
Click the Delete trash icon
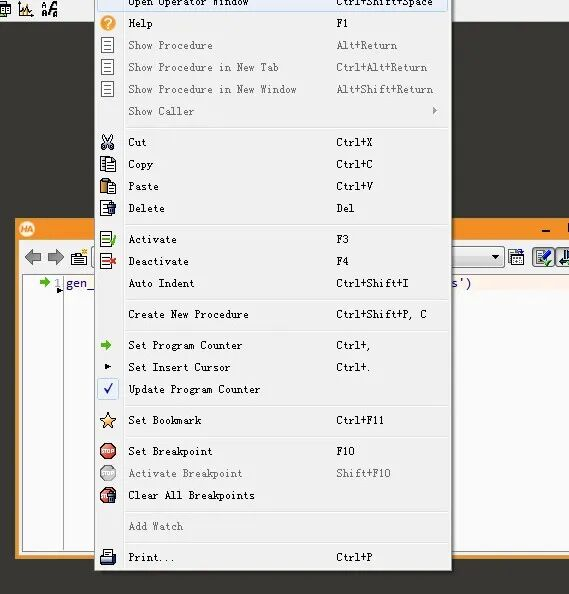tap(108, 208)
